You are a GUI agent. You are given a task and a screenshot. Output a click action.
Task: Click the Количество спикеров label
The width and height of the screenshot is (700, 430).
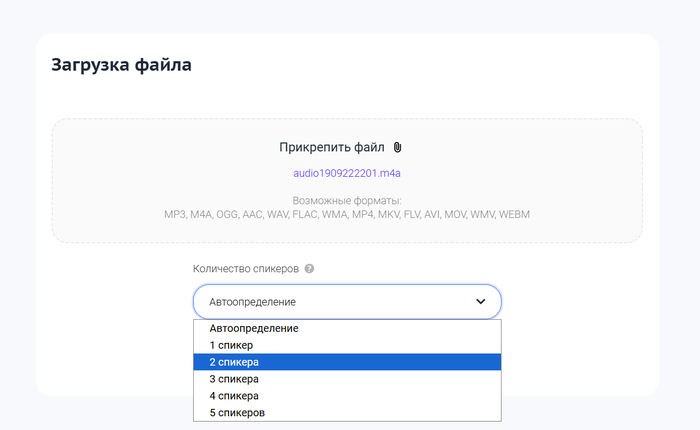pos(246,269)
